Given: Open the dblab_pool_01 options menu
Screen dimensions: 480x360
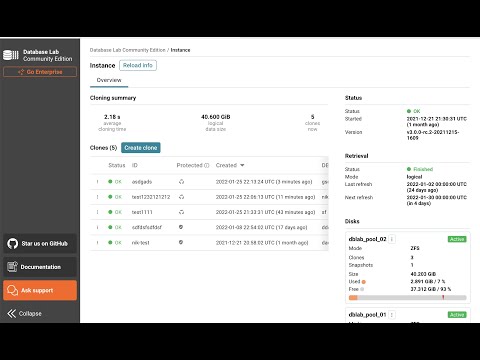Looking at the screenshot, I should (x=392, y=315).
